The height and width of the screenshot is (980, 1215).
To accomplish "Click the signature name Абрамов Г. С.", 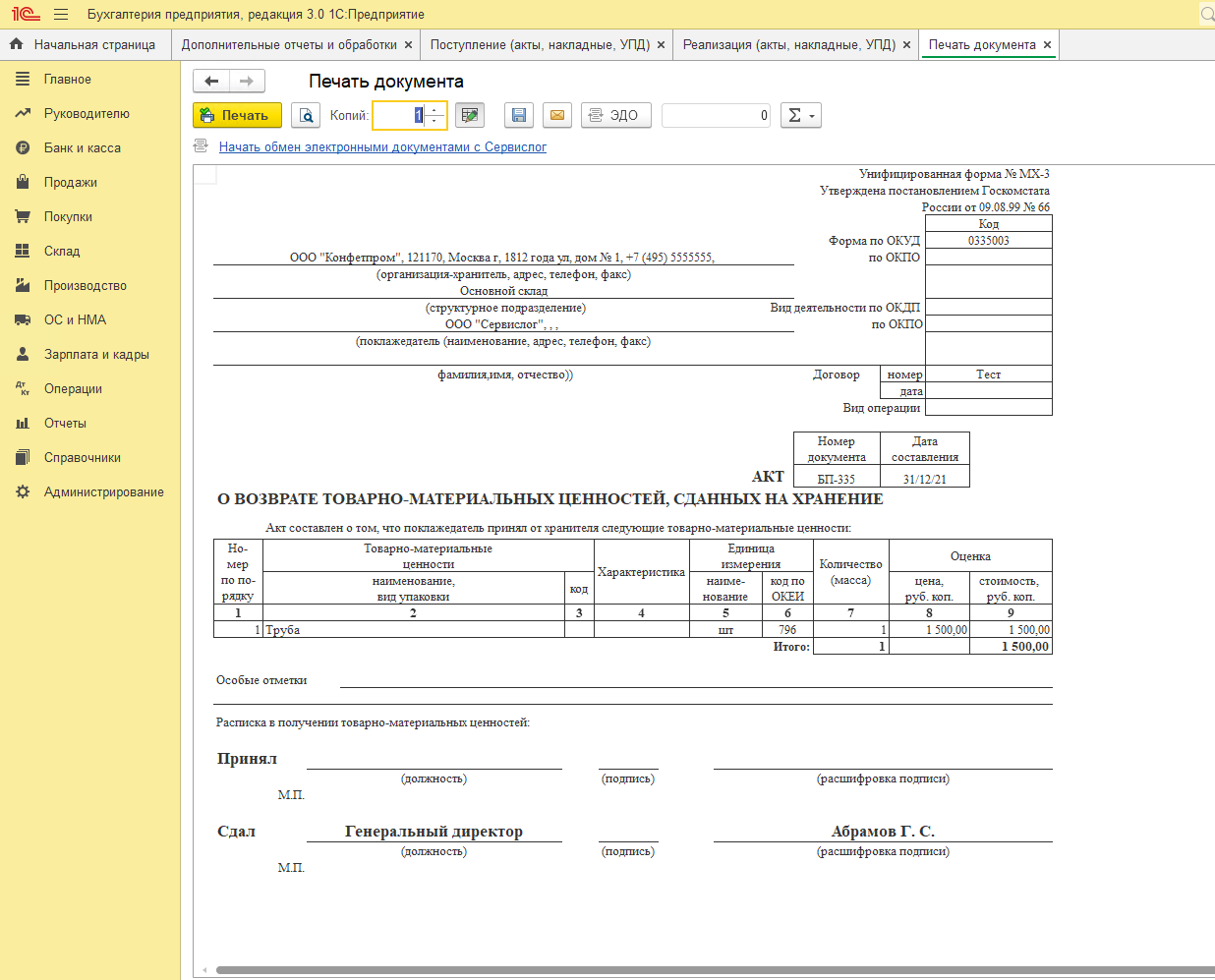I will click(x=883, y=832).
